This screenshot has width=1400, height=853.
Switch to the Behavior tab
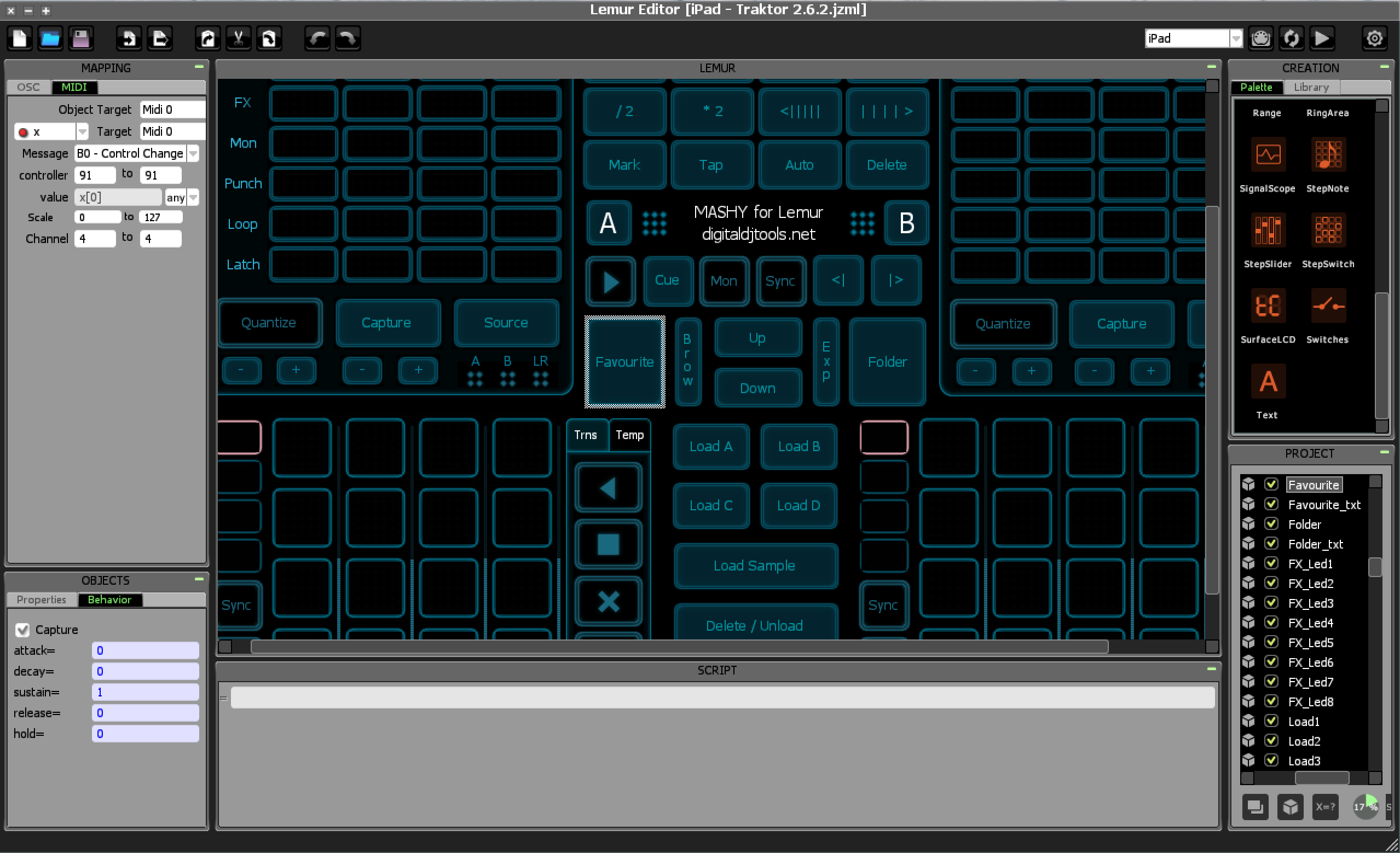pos(109,600)
